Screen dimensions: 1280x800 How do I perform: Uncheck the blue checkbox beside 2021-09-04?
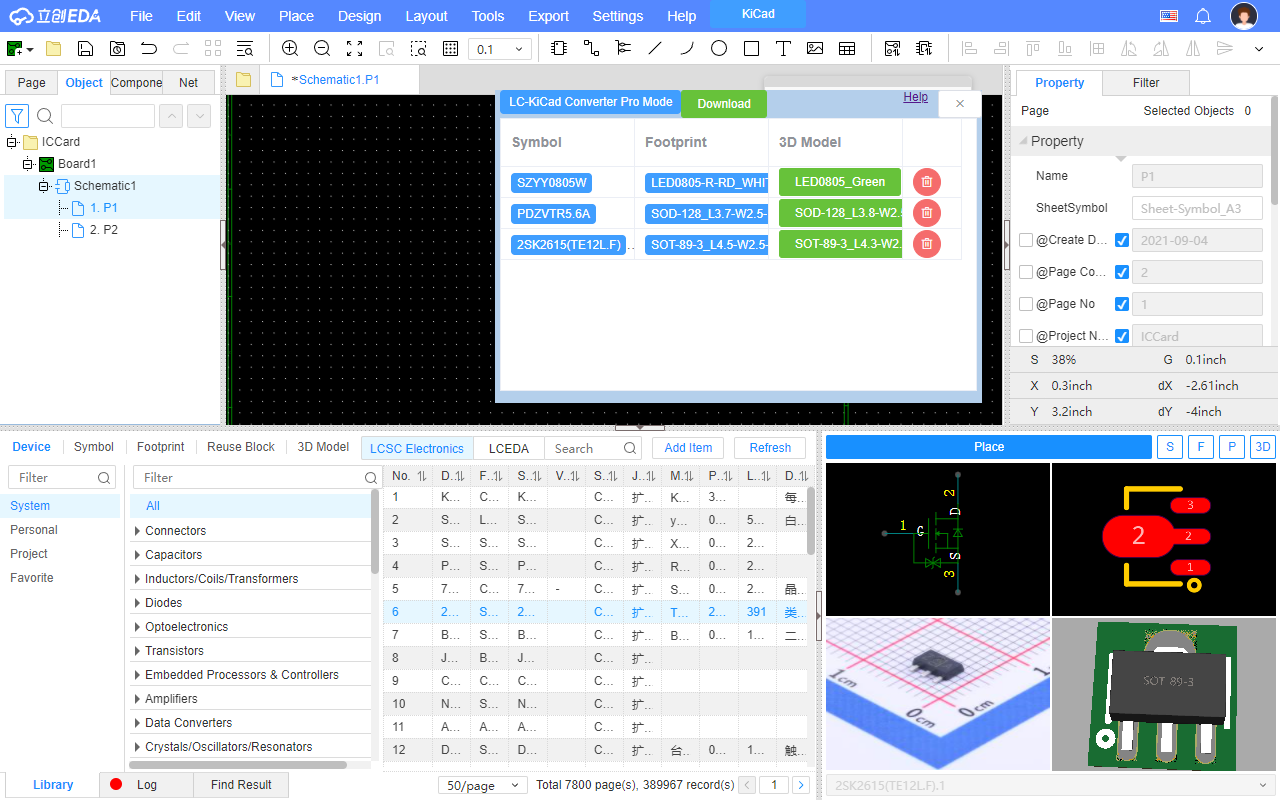click(x=1122, y=240)
